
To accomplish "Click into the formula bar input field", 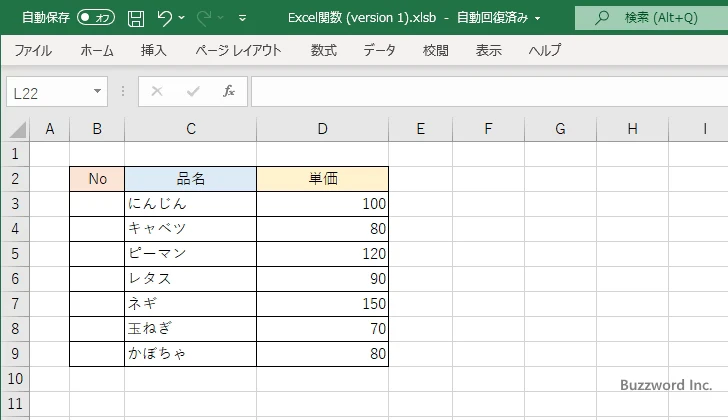I will [480, 91].
